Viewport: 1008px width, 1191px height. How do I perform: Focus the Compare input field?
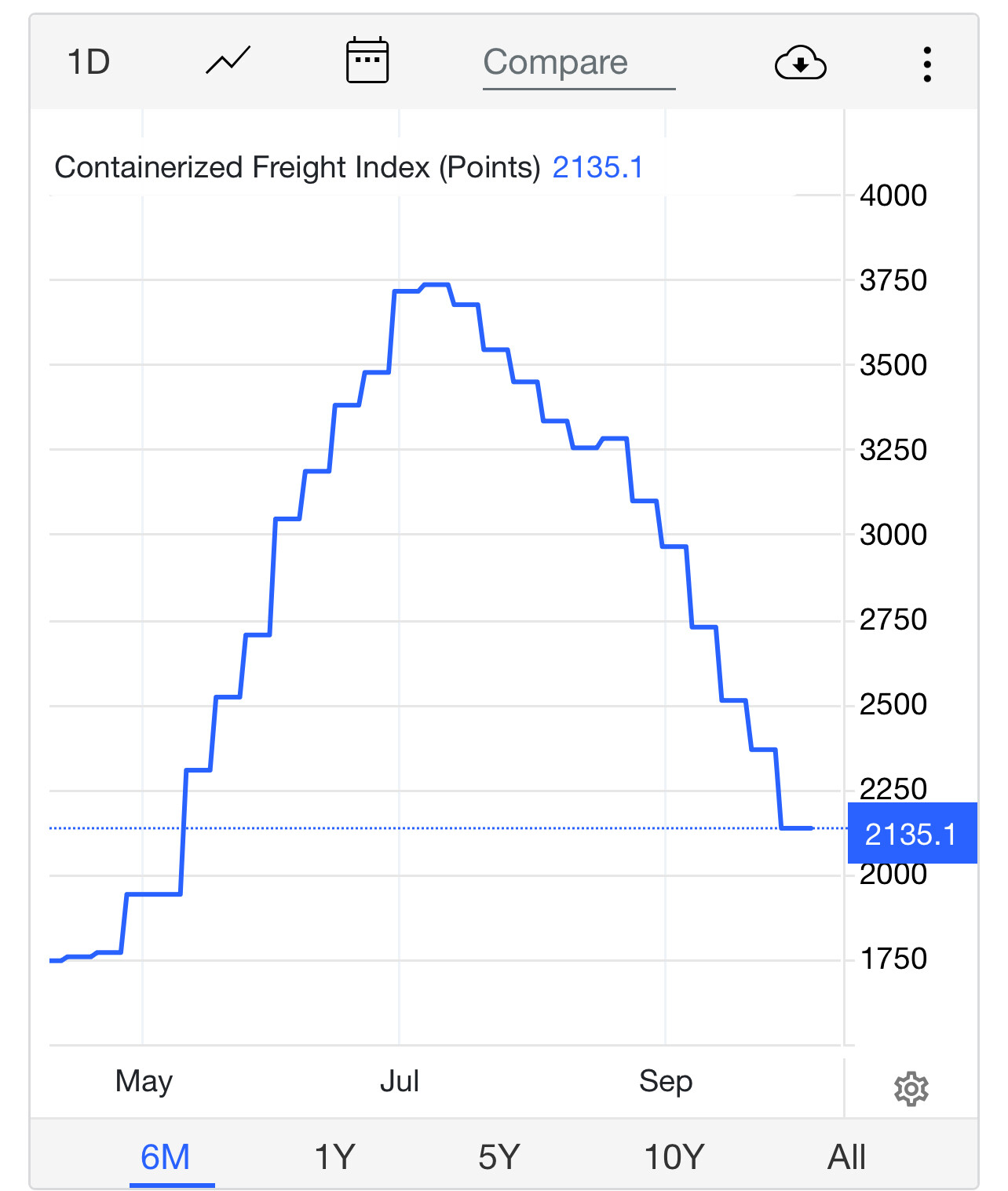tap(578, 63)
